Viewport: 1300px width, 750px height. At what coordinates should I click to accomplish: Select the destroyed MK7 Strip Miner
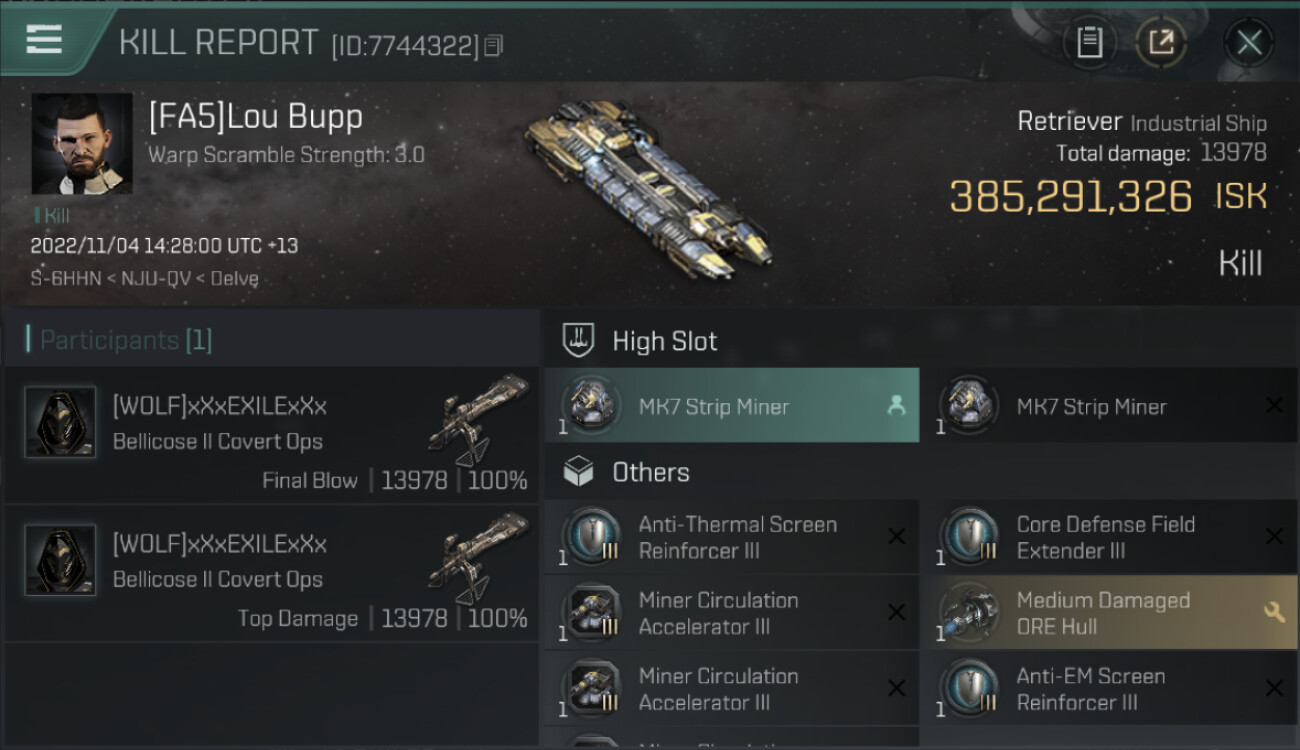(1109, 405)
